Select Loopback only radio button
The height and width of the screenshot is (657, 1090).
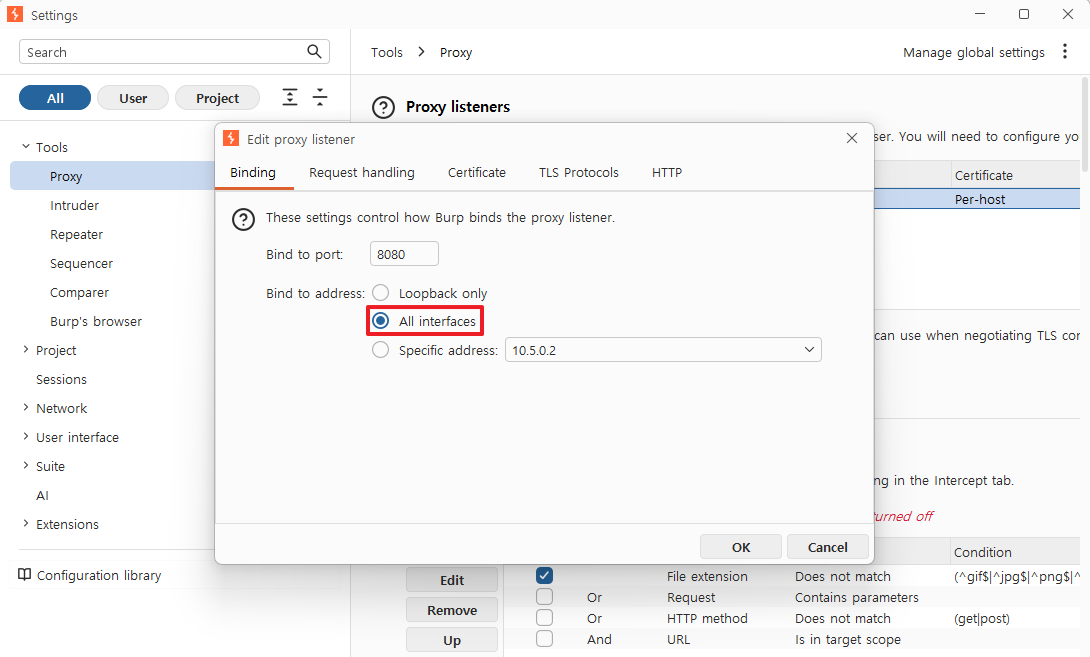pos(380,293)
